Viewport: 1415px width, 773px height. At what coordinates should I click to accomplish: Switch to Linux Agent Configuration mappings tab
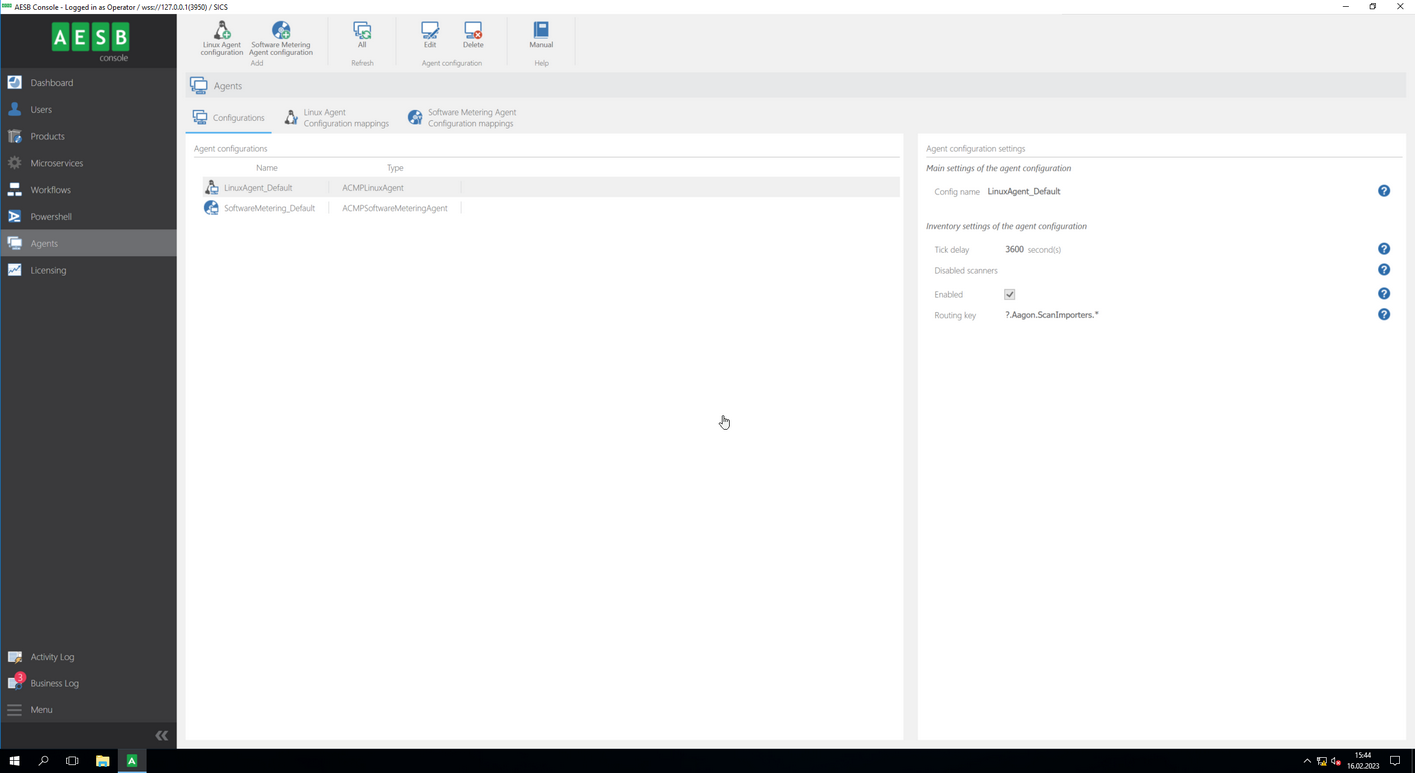(x=336, y=118)
